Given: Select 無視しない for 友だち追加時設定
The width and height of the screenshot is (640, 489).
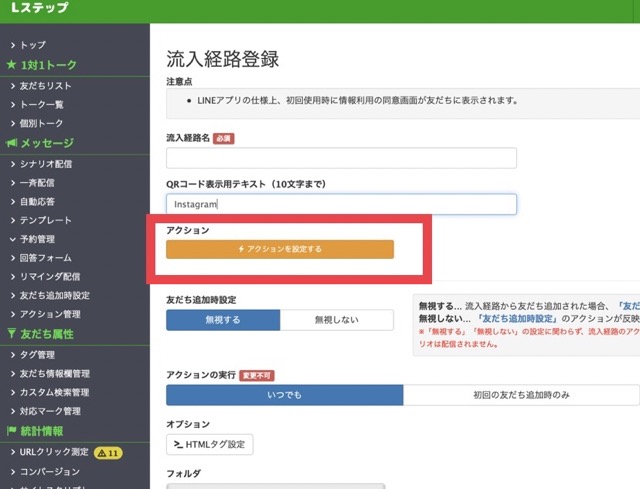Looking at the screenshot, I should 337,320.
